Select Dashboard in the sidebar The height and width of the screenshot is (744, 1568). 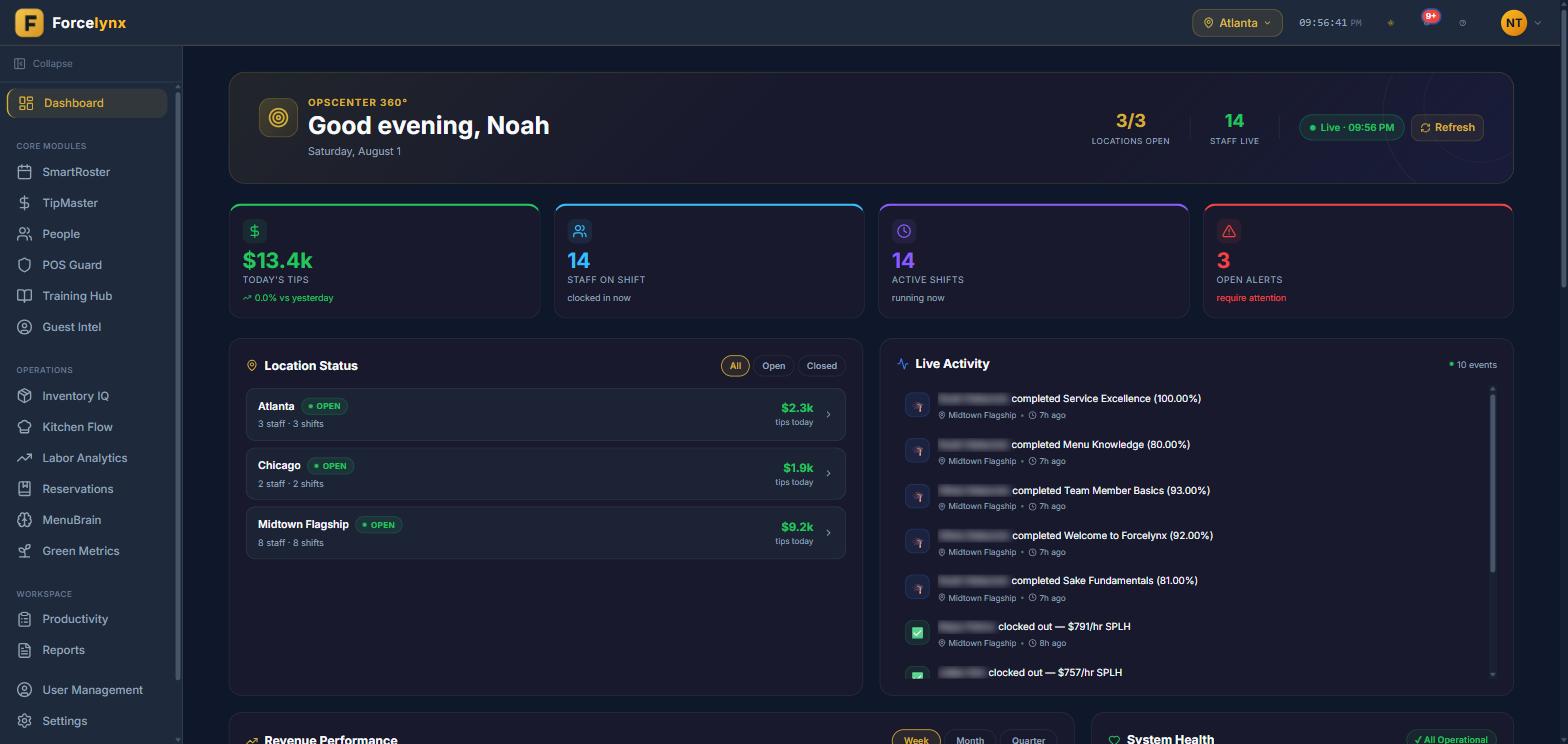pyautogui.click(x=87, y=103)
